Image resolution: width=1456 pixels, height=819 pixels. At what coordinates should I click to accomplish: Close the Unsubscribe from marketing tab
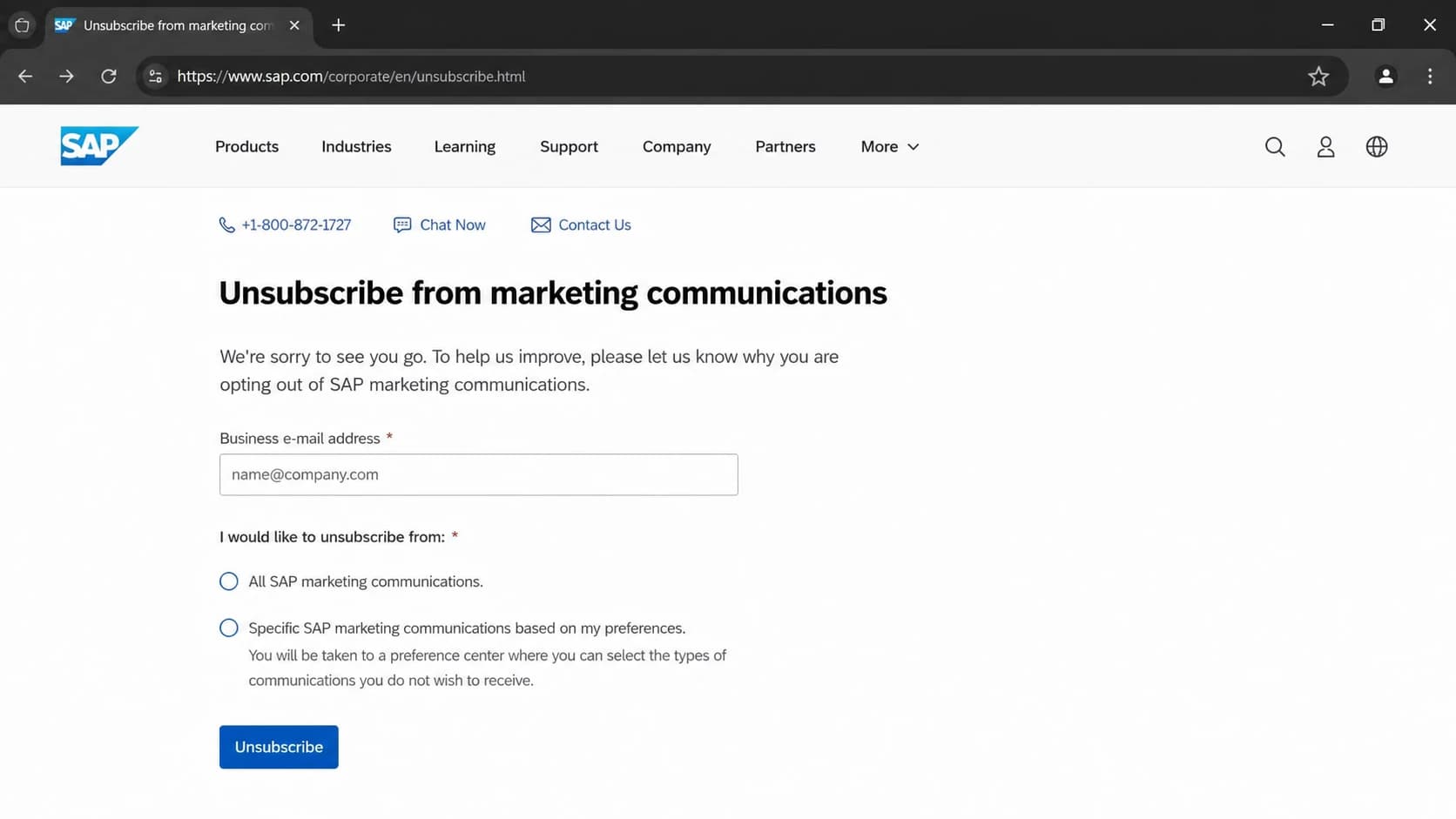click(294, 25)
